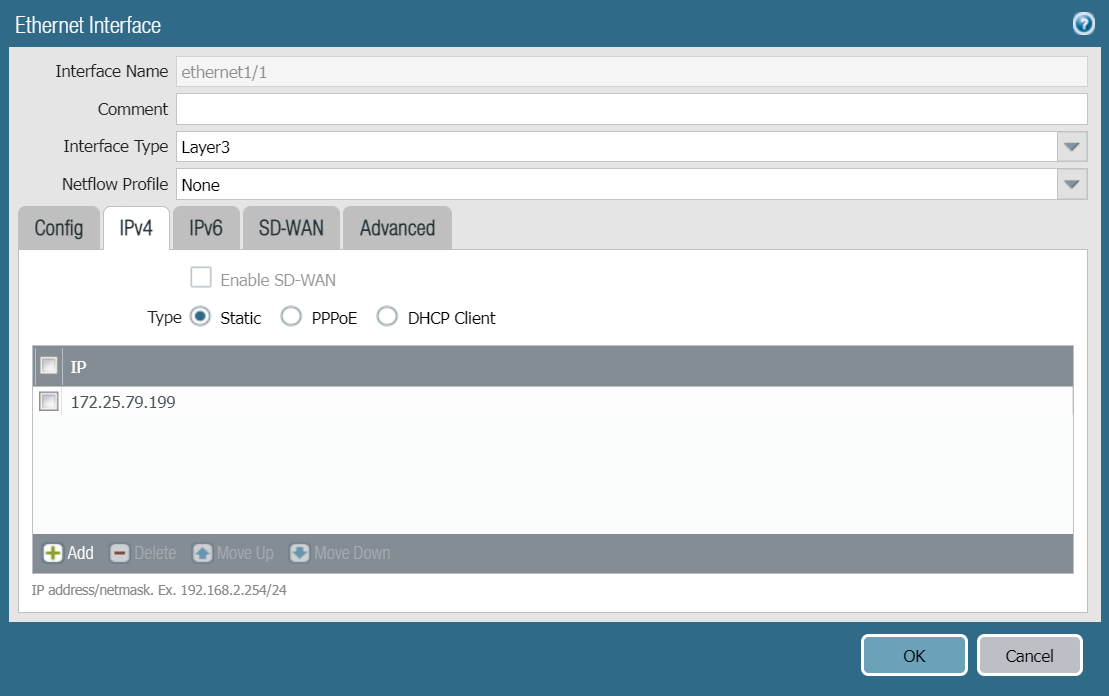Open the IPv6 tab

pos(205,228)
